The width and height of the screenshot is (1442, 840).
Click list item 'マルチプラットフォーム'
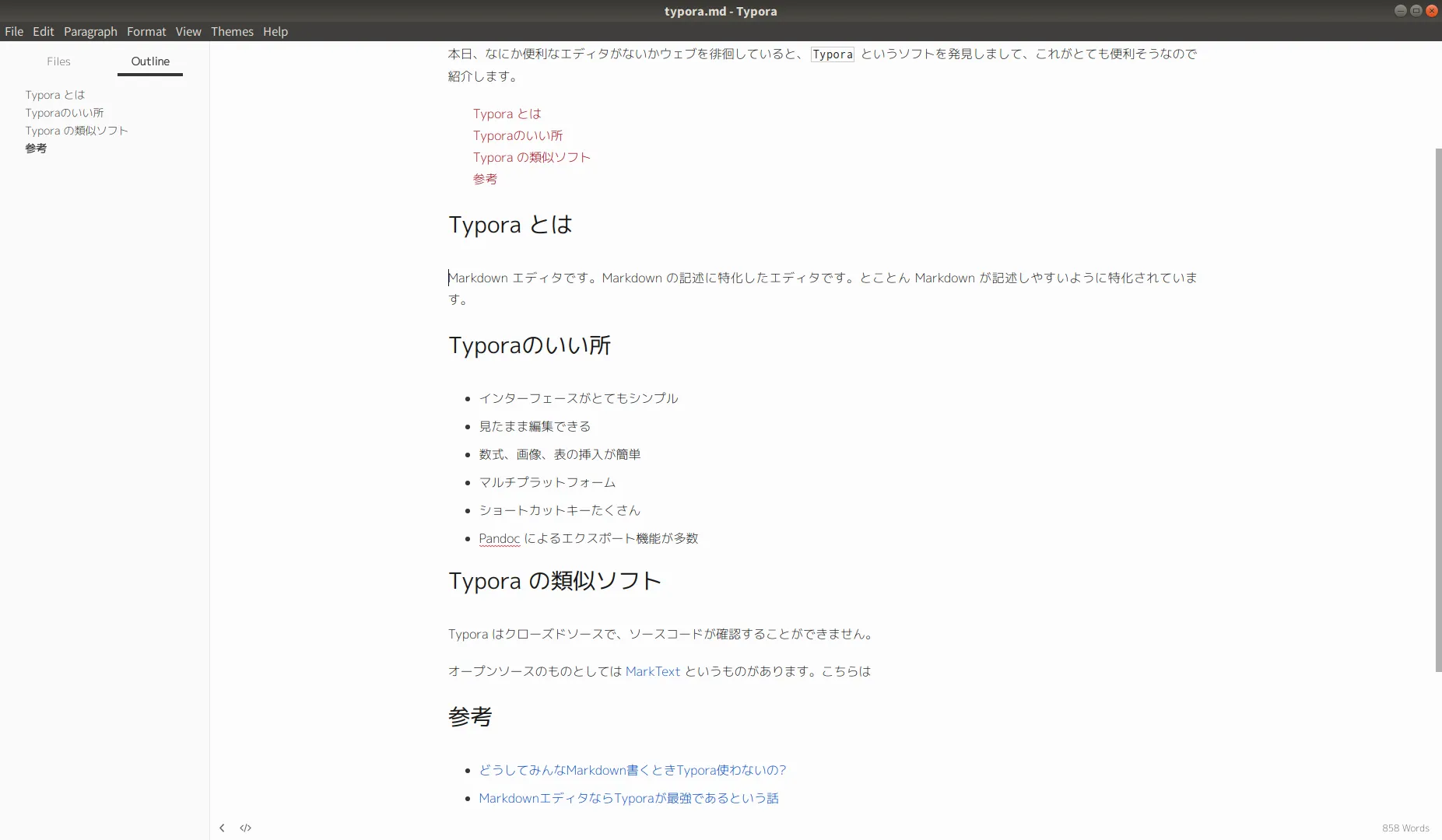(x=547, y=482)
